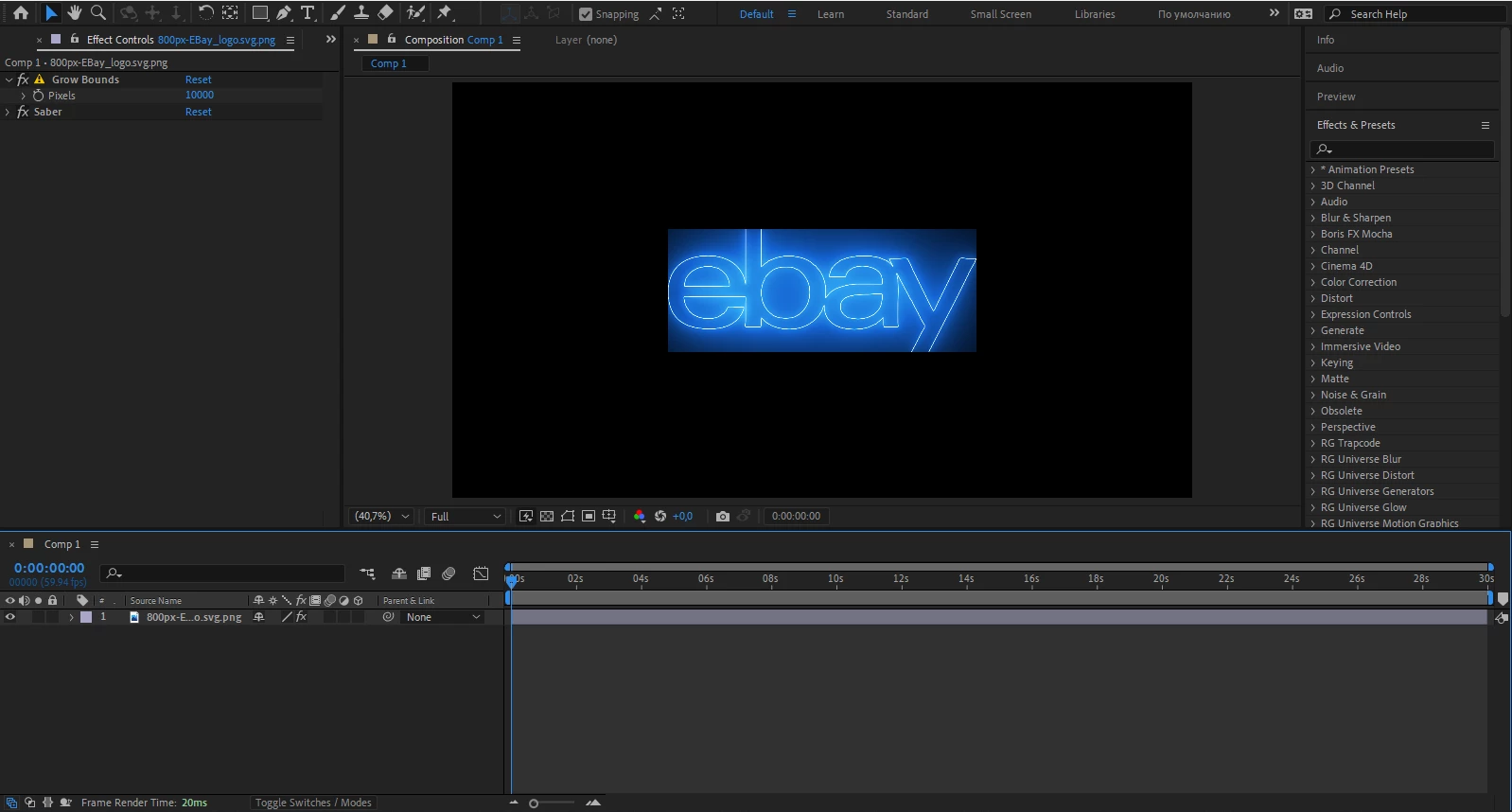Select the Clone Stamp tool
Viewport: 1512px width, 812px height.
(x=361, y=13)
